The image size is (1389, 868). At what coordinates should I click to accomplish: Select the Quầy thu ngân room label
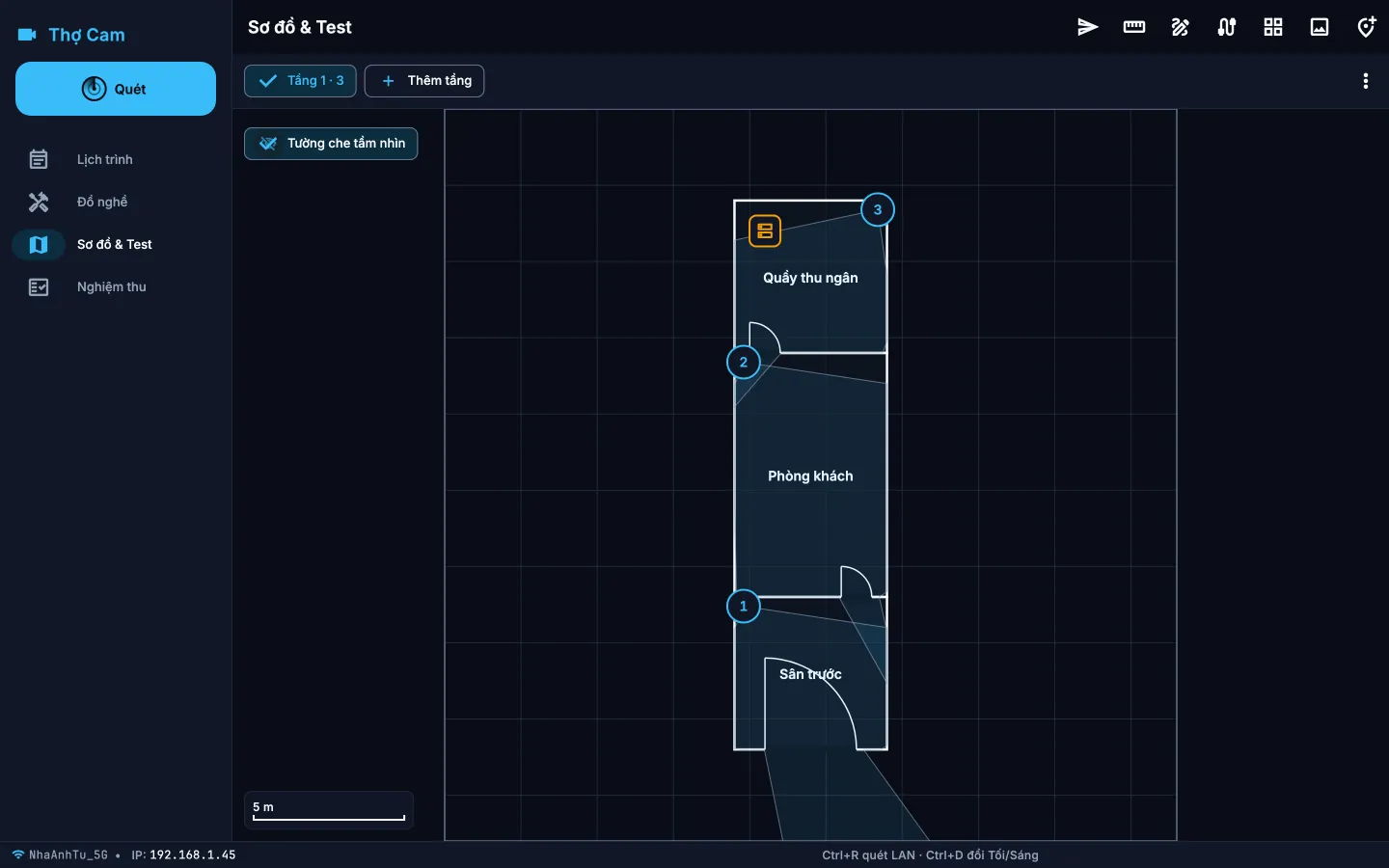810,278
